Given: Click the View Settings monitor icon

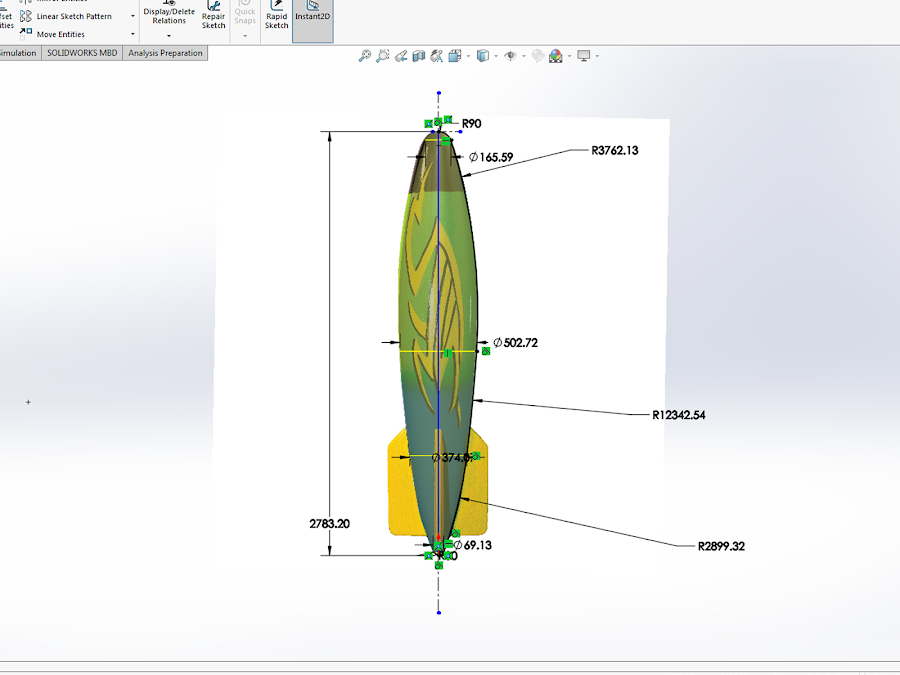Looking at the screenshot, I should [584, 56].
